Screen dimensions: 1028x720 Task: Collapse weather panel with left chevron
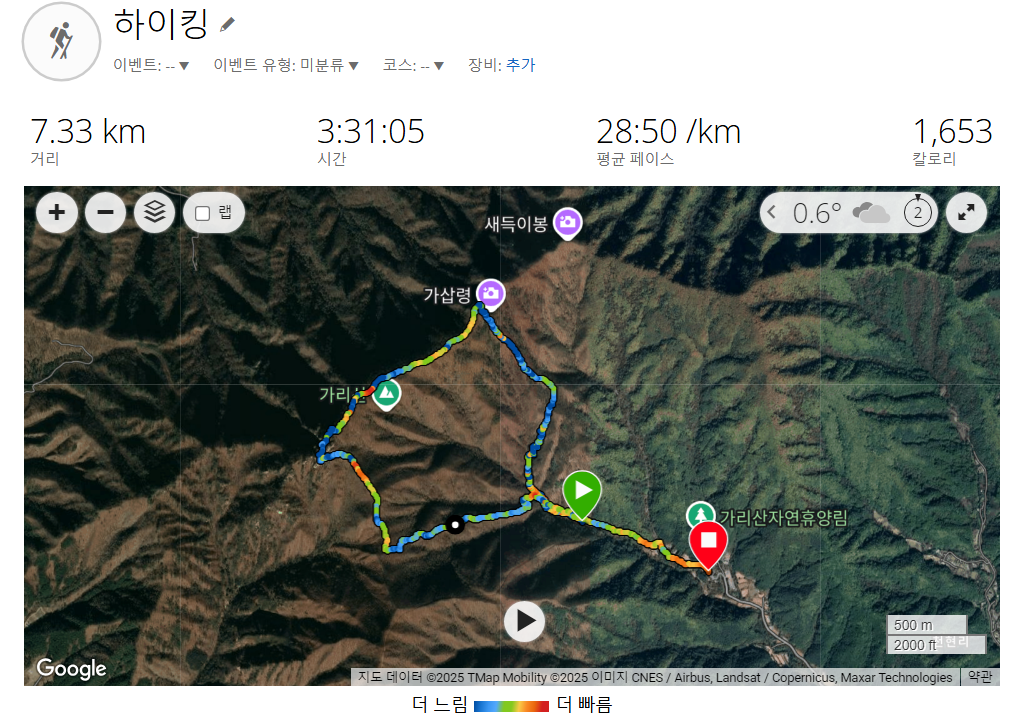tap(772, 212)
